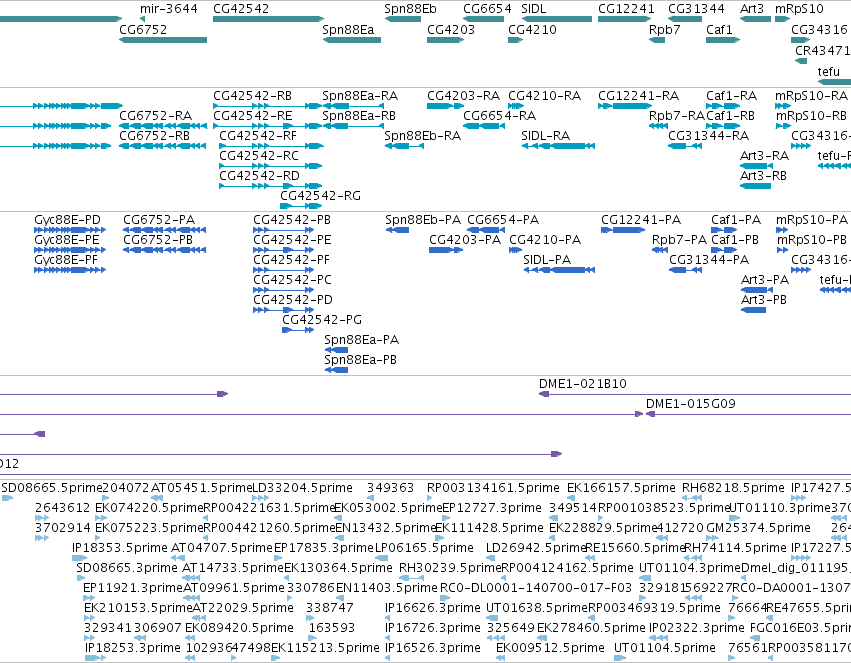The height and width of the screenshot is (663, 851).
Task: Click transcript CG12241-RA label
Action: [x=638, y=95]
